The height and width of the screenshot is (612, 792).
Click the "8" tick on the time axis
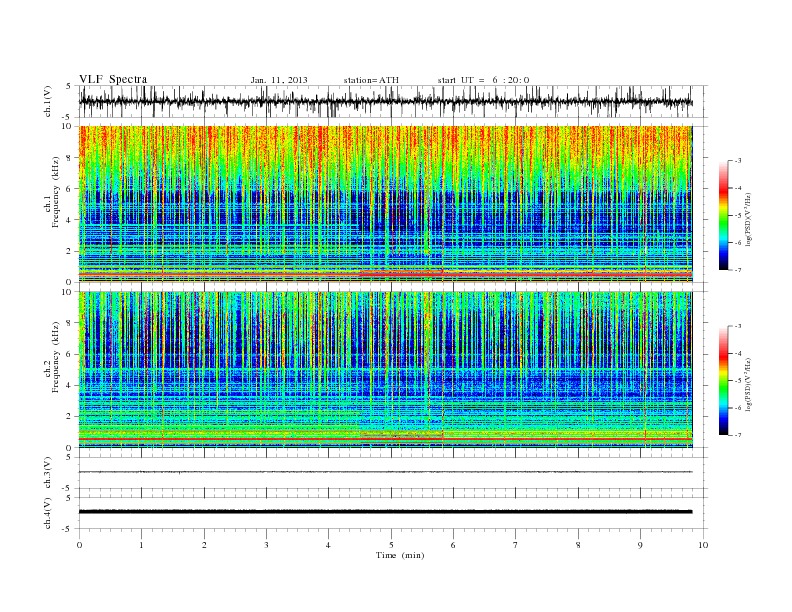[x=578, y=545]
